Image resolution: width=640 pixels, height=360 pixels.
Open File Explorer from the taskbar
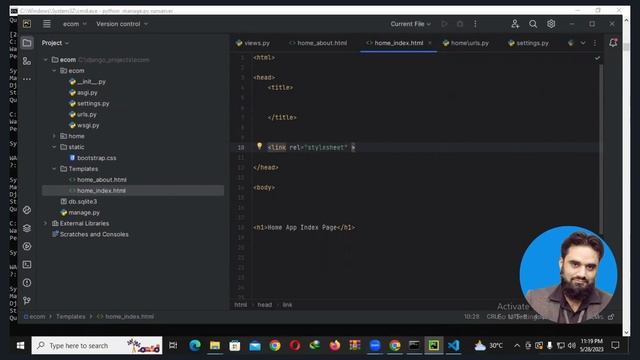215,346
